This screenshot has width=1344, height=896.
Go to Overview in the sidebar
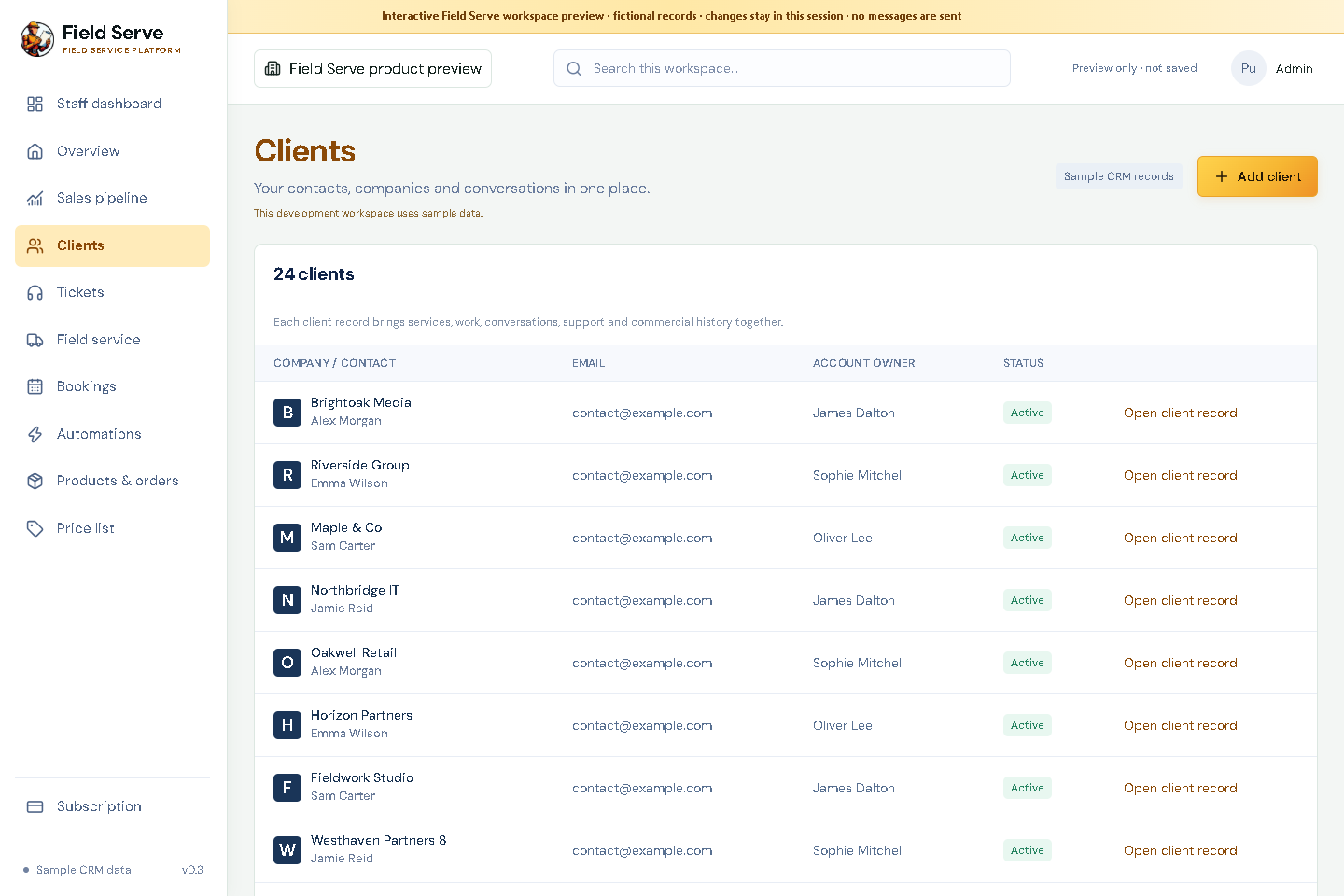coord(112,151)
